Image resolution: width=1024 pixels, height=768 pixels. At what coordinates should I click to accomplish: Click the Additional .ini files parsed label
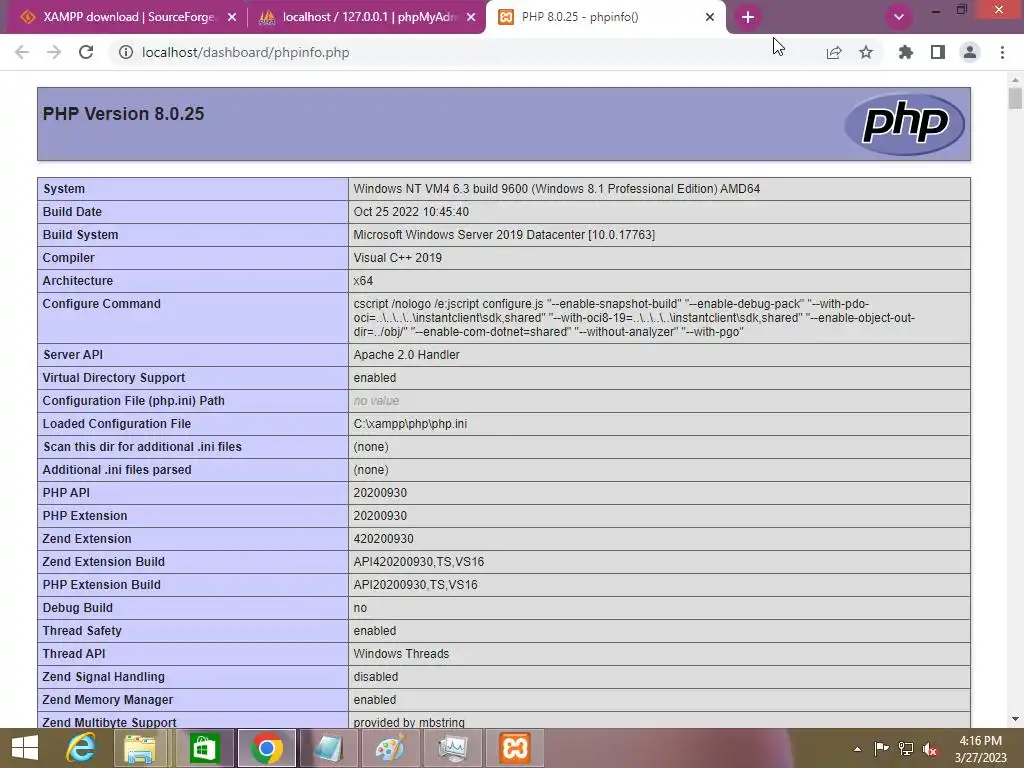click(x=117, y=470)
